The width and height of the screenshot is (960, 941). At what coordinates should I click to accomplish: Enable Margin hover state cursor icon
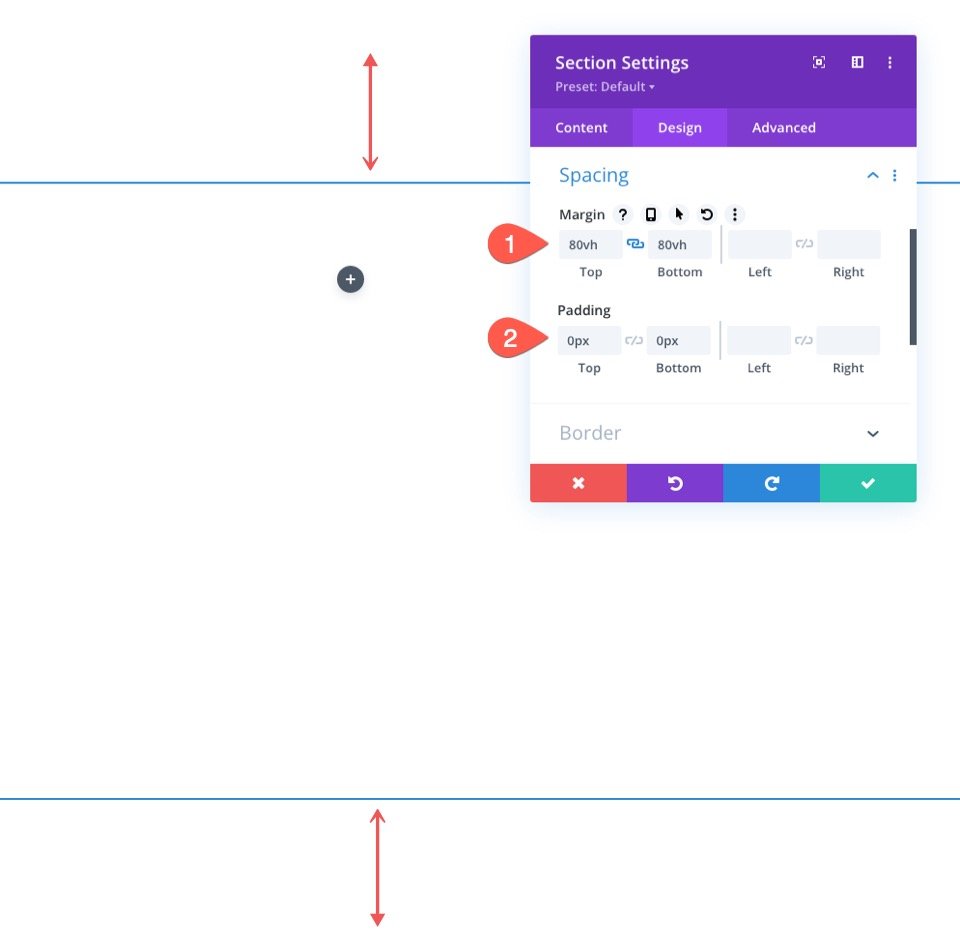pyautogui.click(x=678, y=214)
